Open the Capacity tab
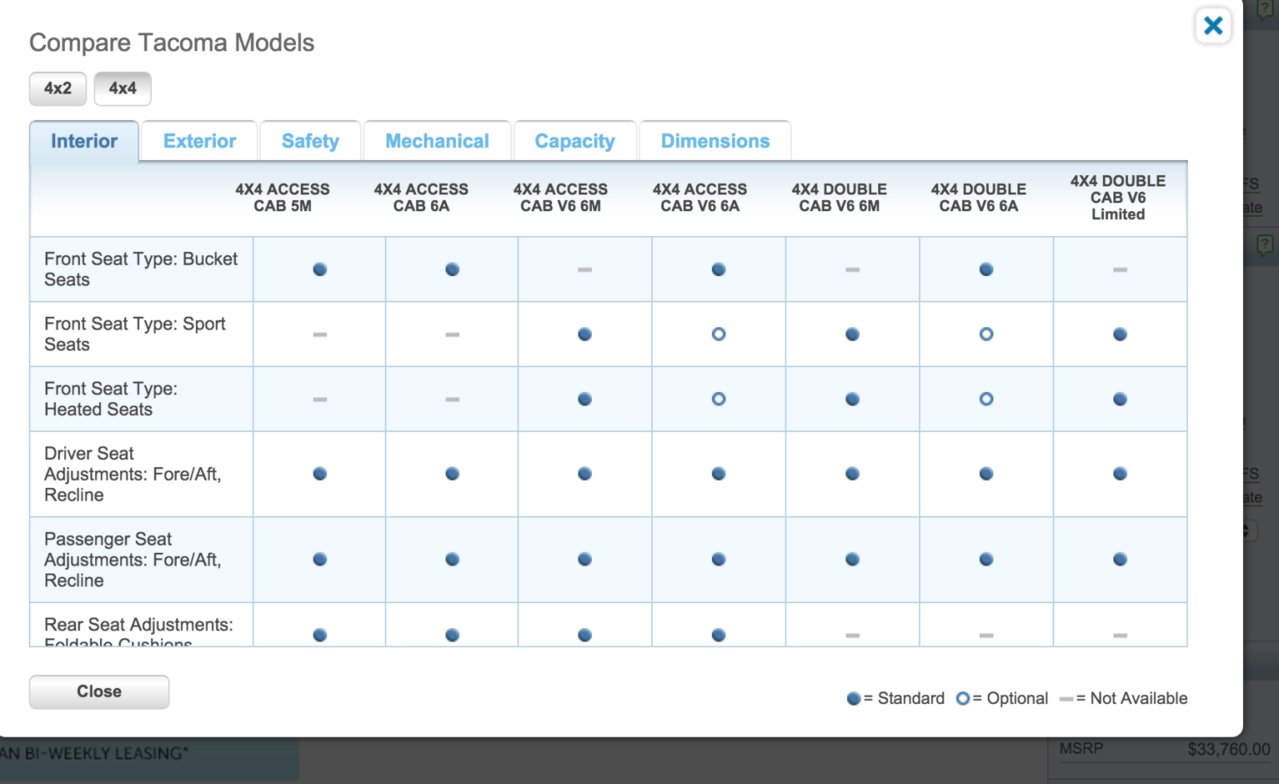Viewport: 1279px width, 784px height. coord(575,141)
